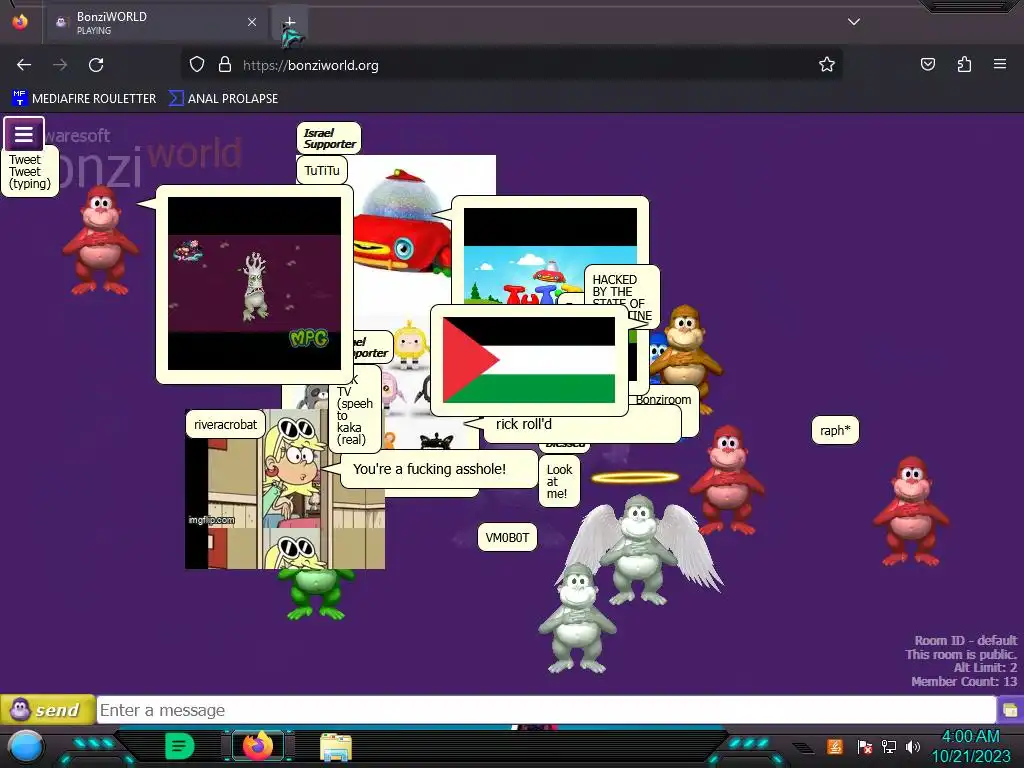The image size is (1024, 768).
Task: Click the Member Count: 13 text
Action: (964, 681)
